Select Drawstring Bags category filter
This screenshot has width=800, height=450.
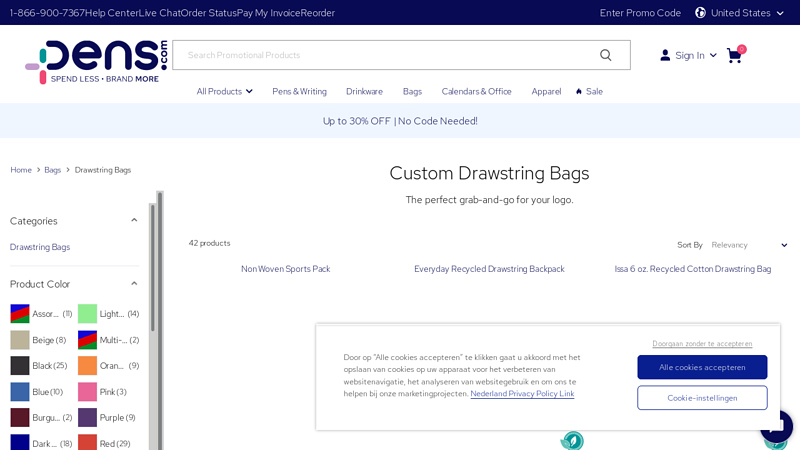pos(40,247)
